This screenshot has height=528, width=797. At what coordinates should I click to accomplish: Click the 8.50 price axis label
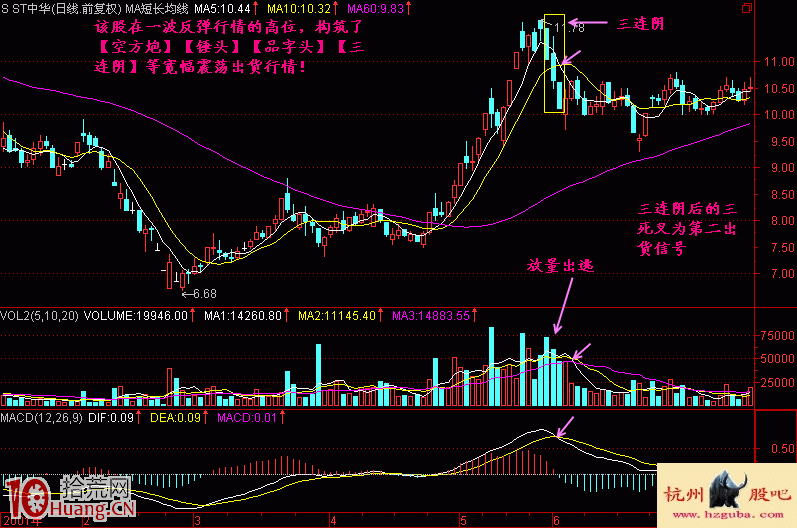782,194
